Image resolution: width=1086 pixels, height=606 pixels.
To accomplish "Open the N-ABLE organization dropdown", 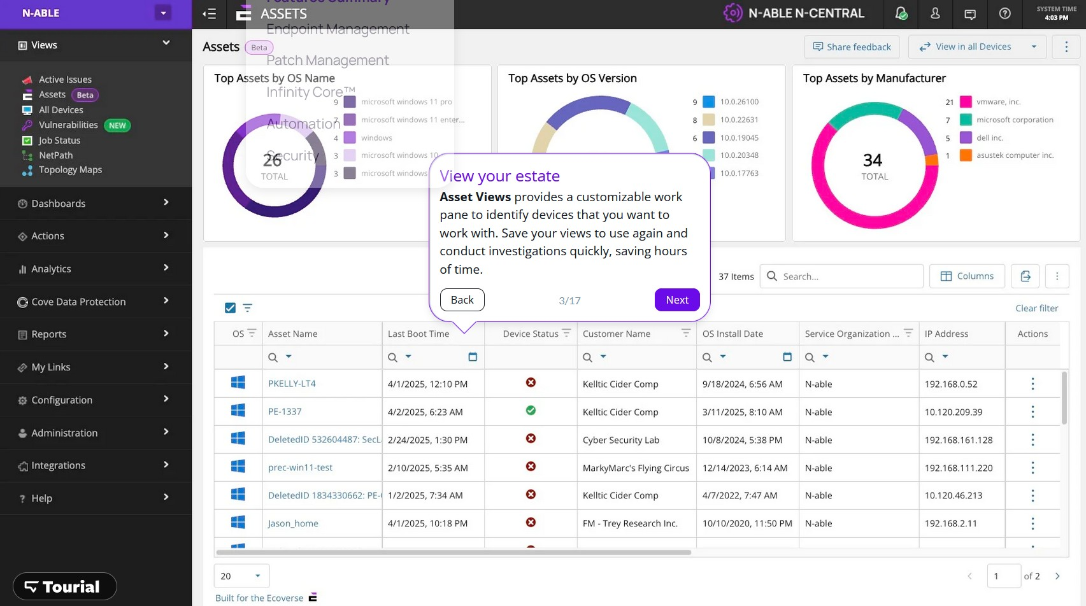I will click(163, 13).
